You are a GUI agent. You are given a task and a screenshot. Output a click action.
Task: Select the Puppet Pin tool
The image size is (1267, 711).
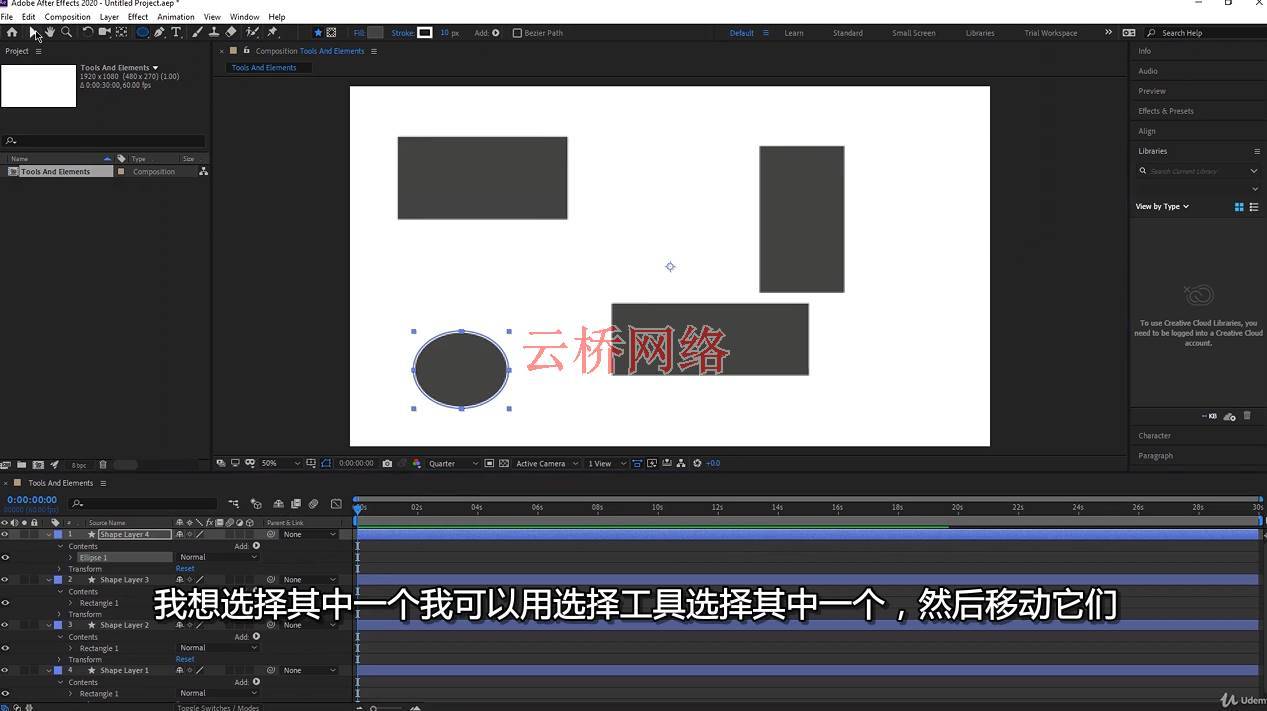tap(272, 32)
